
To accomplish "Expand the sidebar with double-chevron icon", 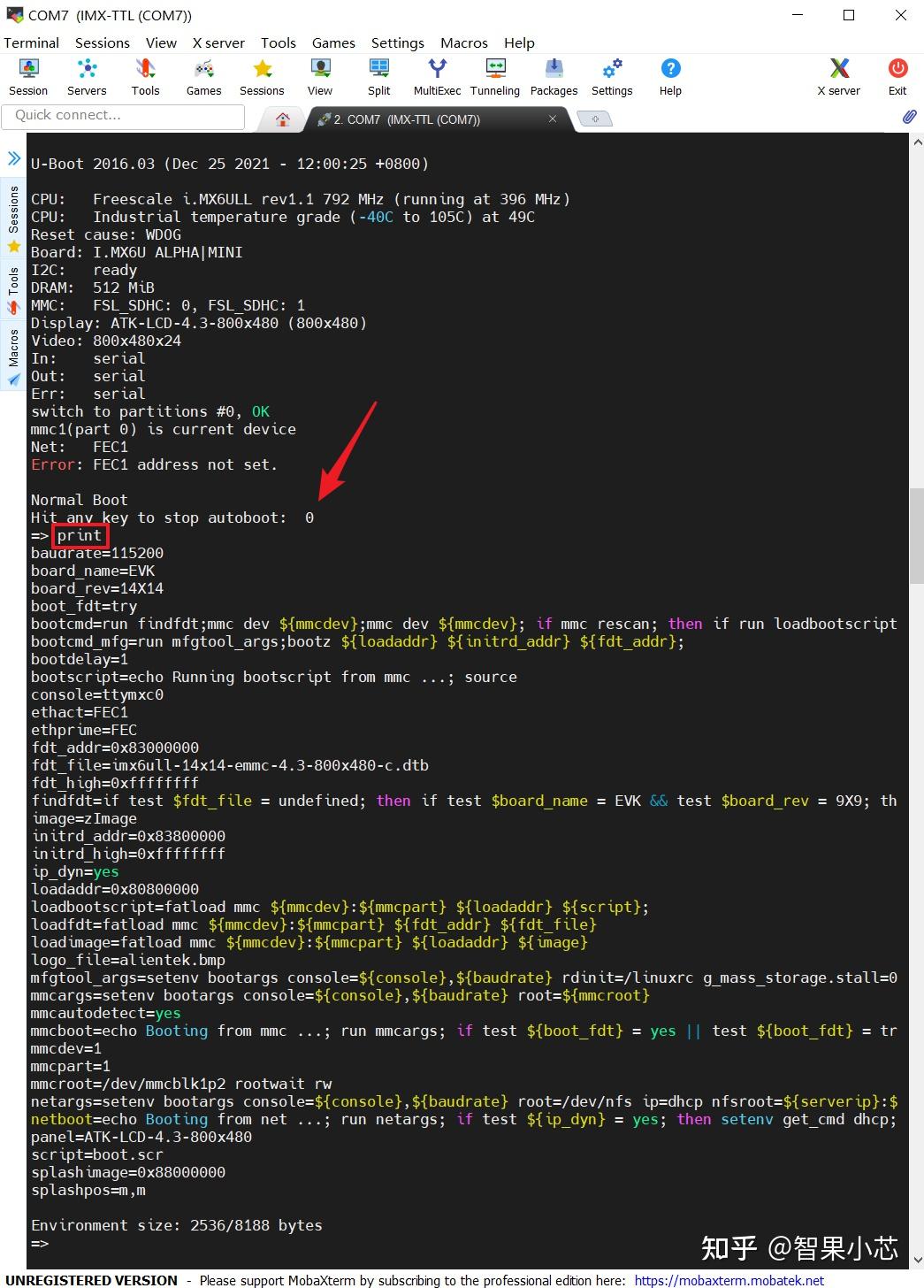I will (x=14, y=158).
